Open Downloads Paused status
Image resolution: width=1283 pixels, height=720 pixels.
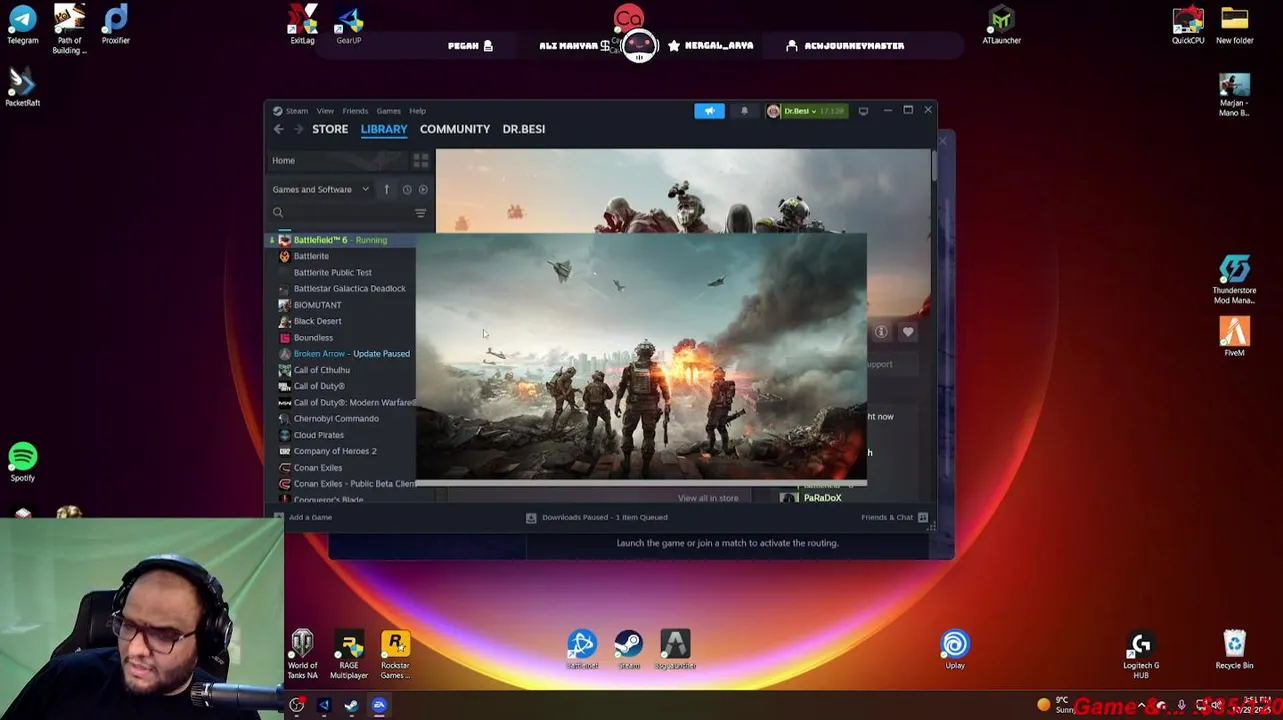click(597, 517)
